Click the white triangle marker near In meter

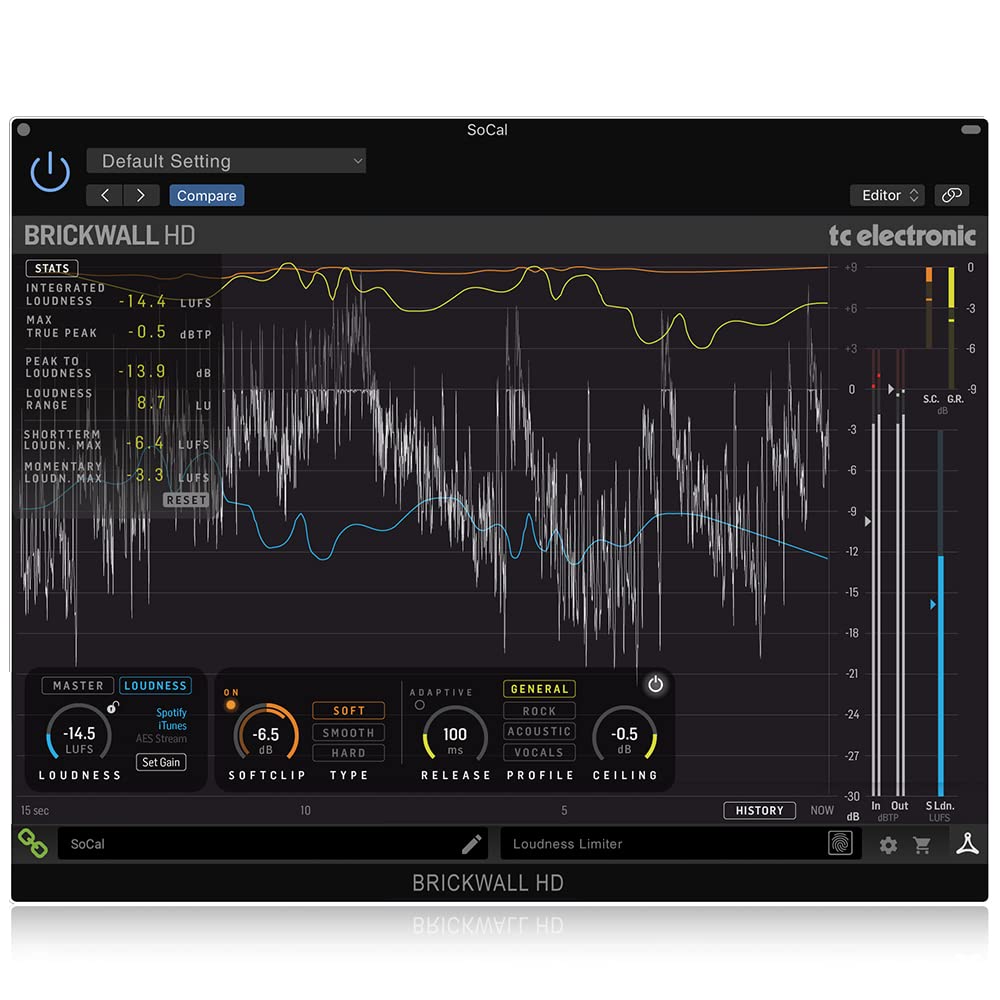pos(891,388)
